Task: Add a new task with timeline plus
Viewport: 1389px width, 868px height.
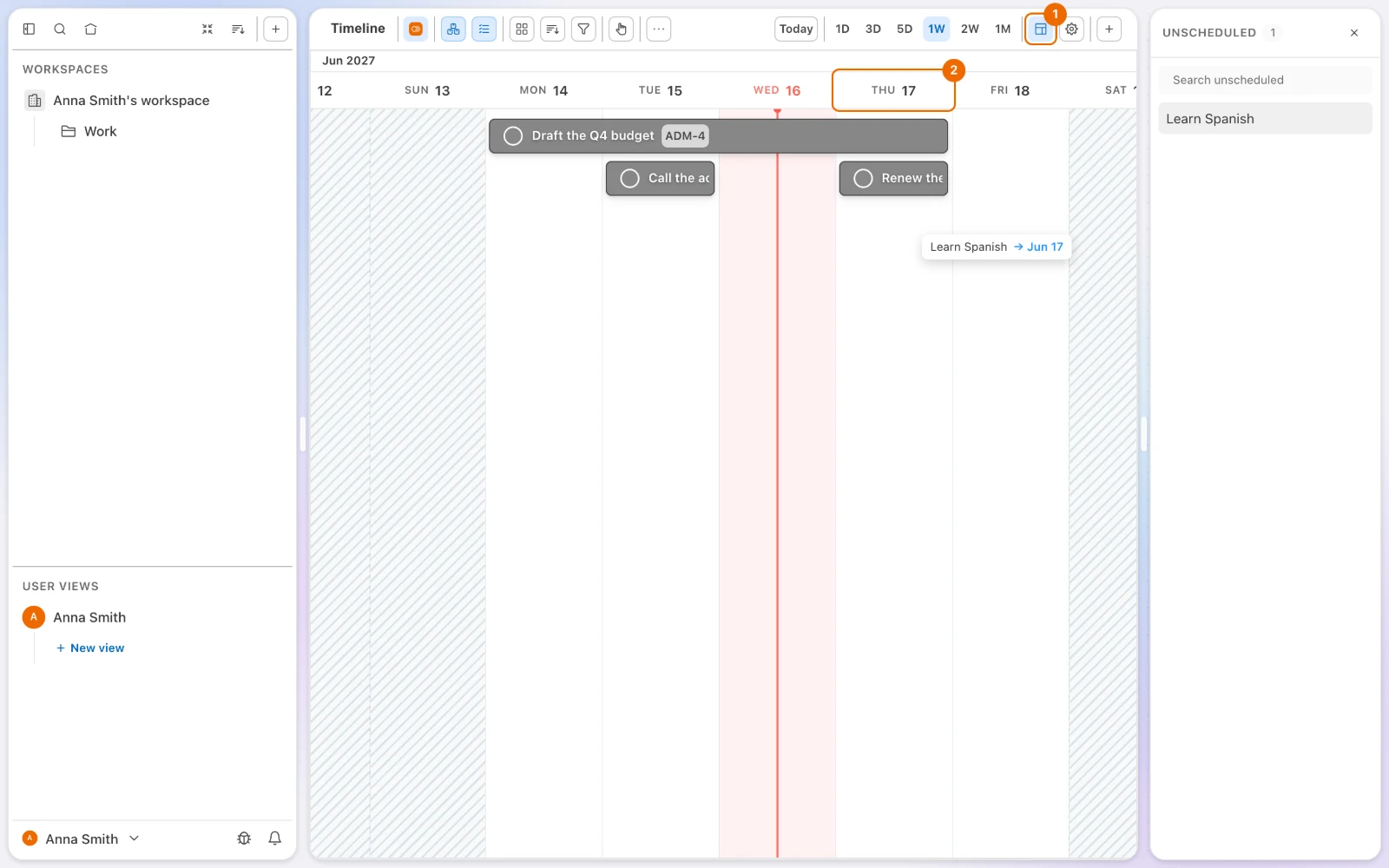Action: tap(1109, 29)
